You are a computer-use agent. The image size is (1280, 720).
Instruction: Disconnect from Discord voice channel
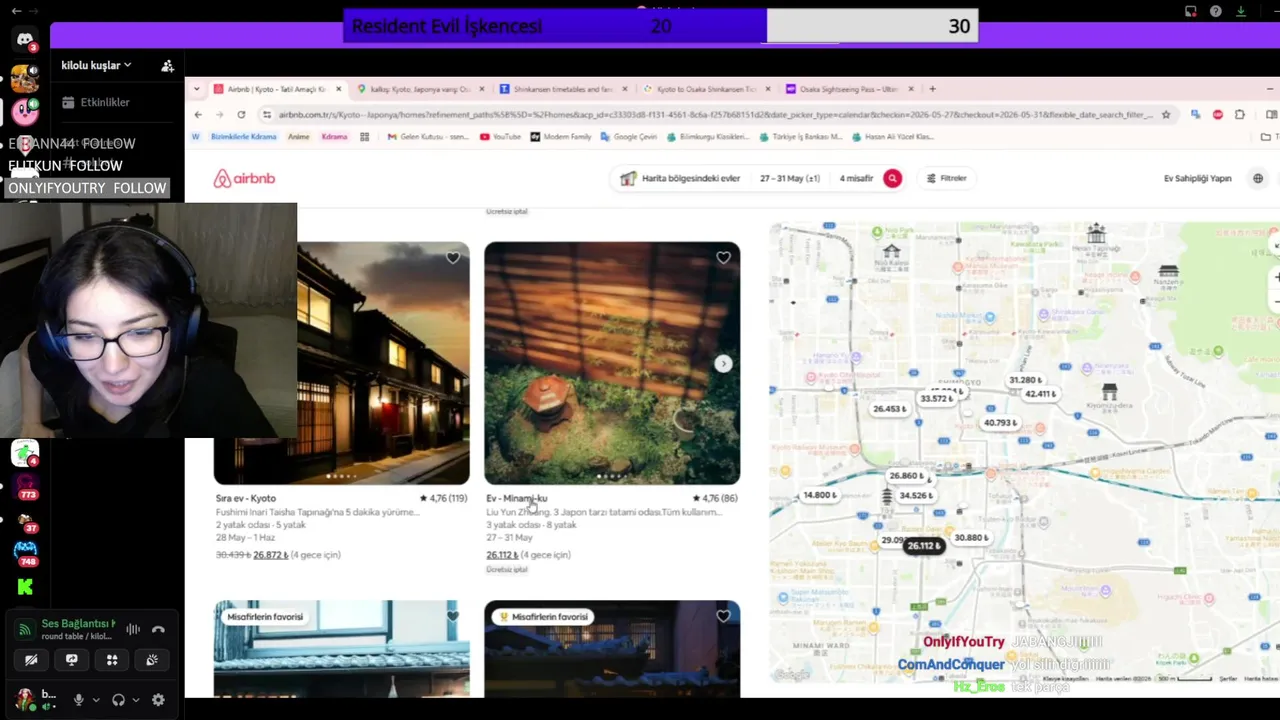click(x=158, y=629)
